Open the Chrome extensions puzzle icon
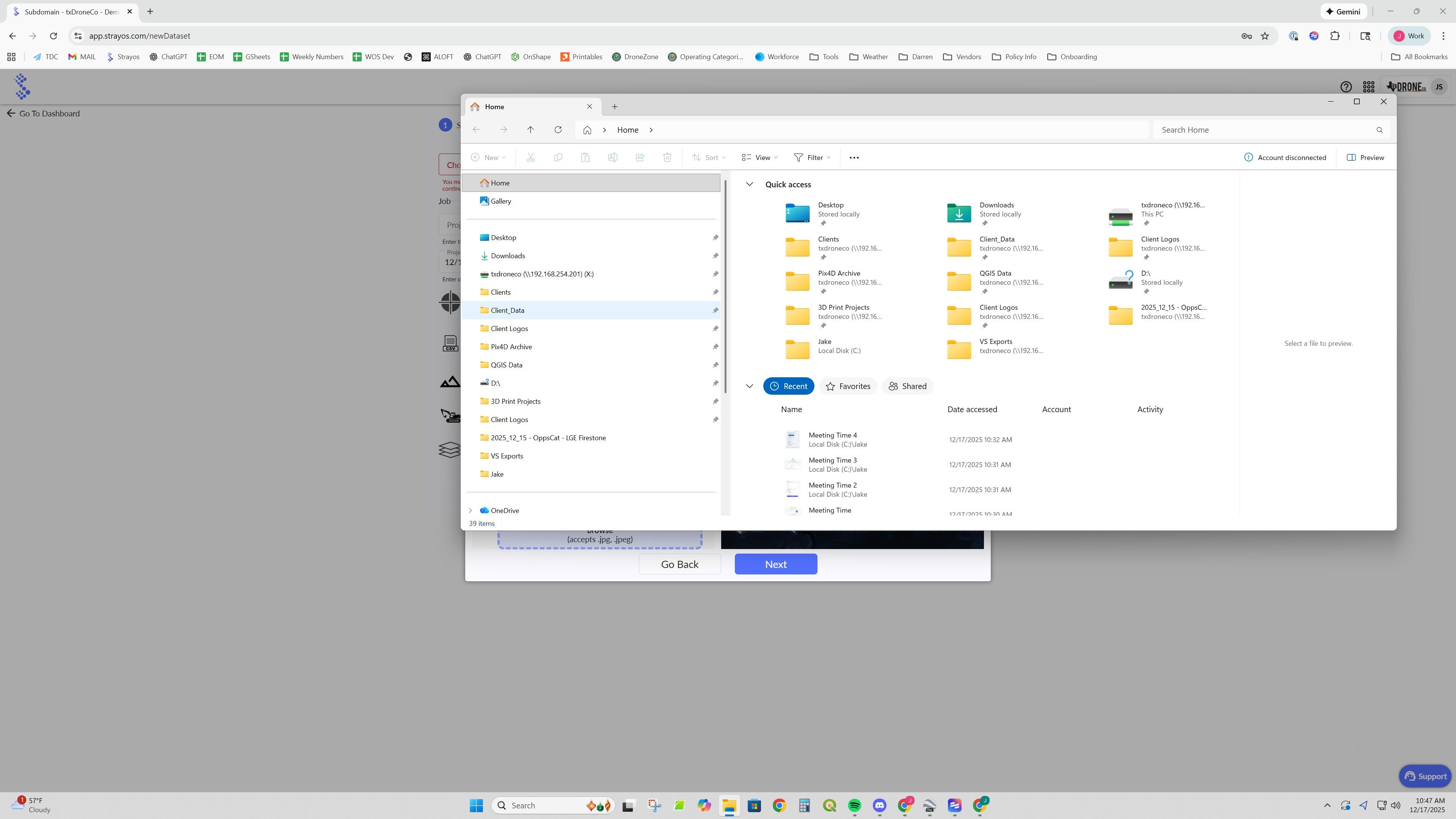This screenshot has width=1456, height=819. tap(1335, 36)
